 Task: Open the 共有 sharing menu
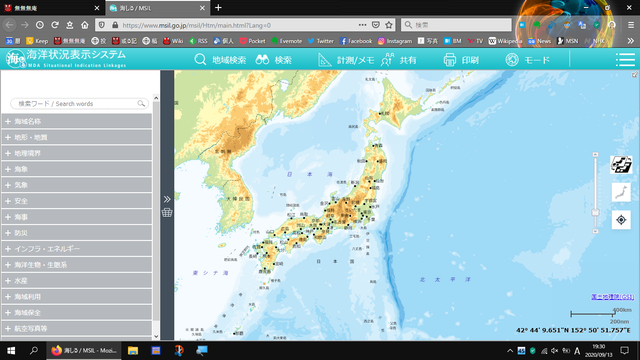(399, 60)
